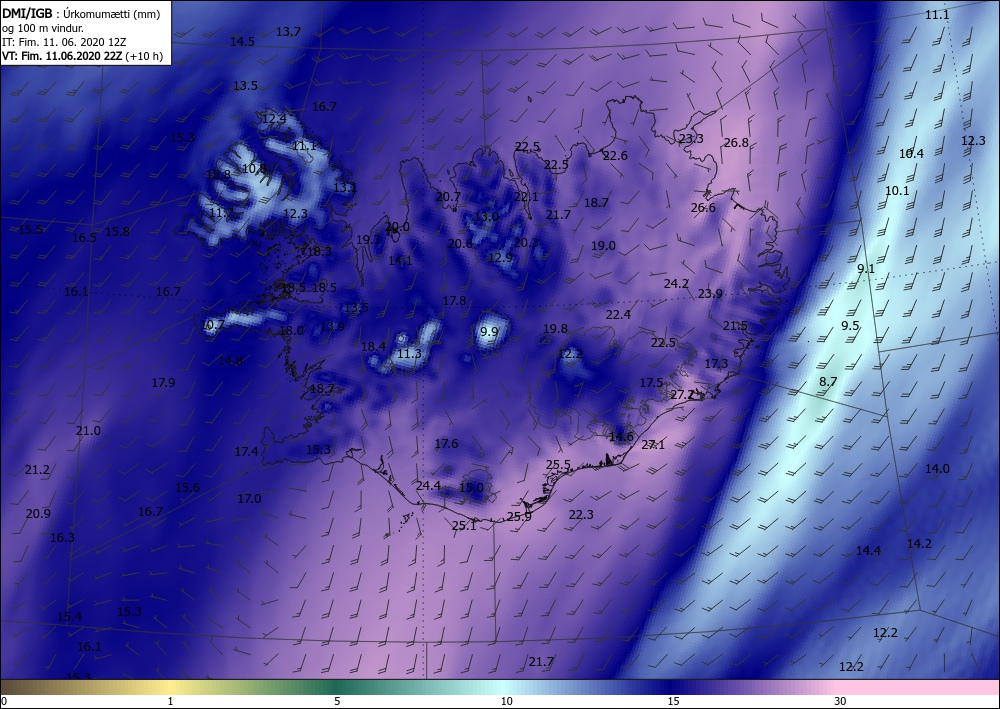The image size is (1000, 709).
Task: Click the 22.6 value on the north coast
Action: point(615,156)
